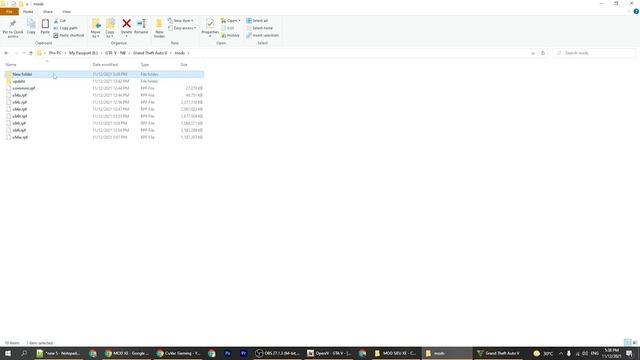Click the red Delete X icon

(x=127, y=24)
